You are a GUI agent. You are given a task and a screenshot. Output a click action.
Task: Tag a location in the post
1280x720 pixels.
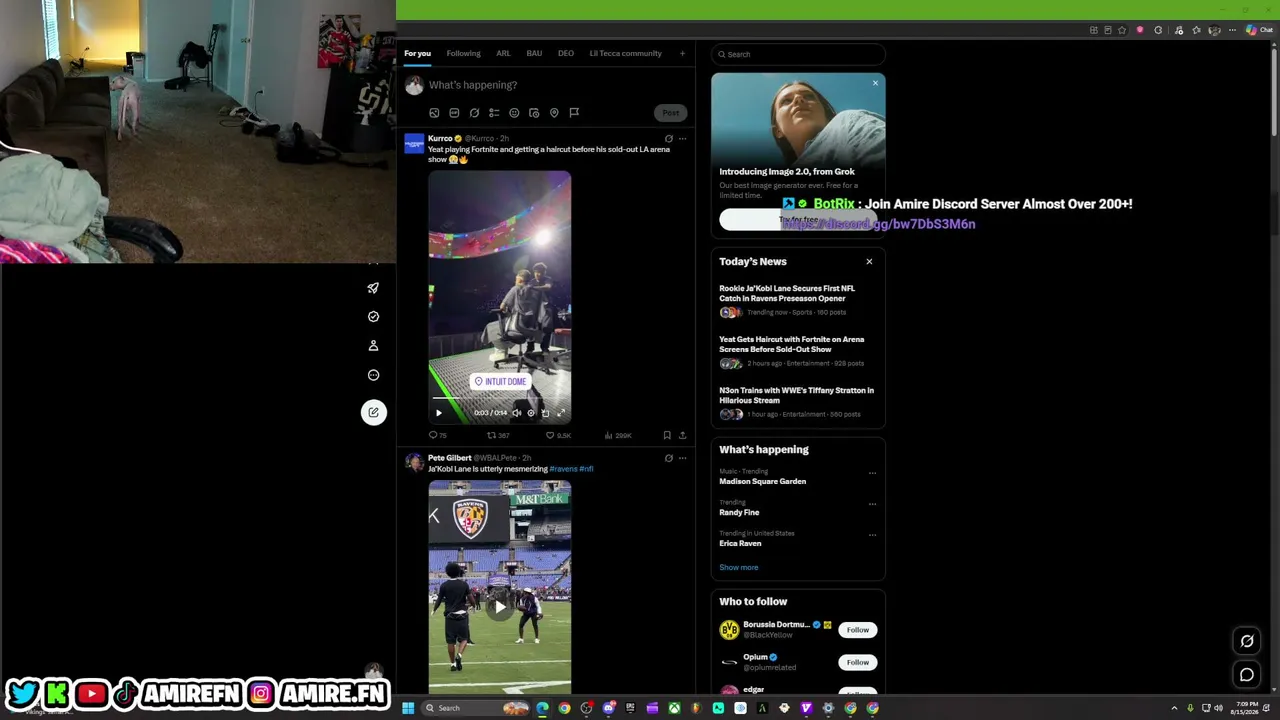[554, 113]
